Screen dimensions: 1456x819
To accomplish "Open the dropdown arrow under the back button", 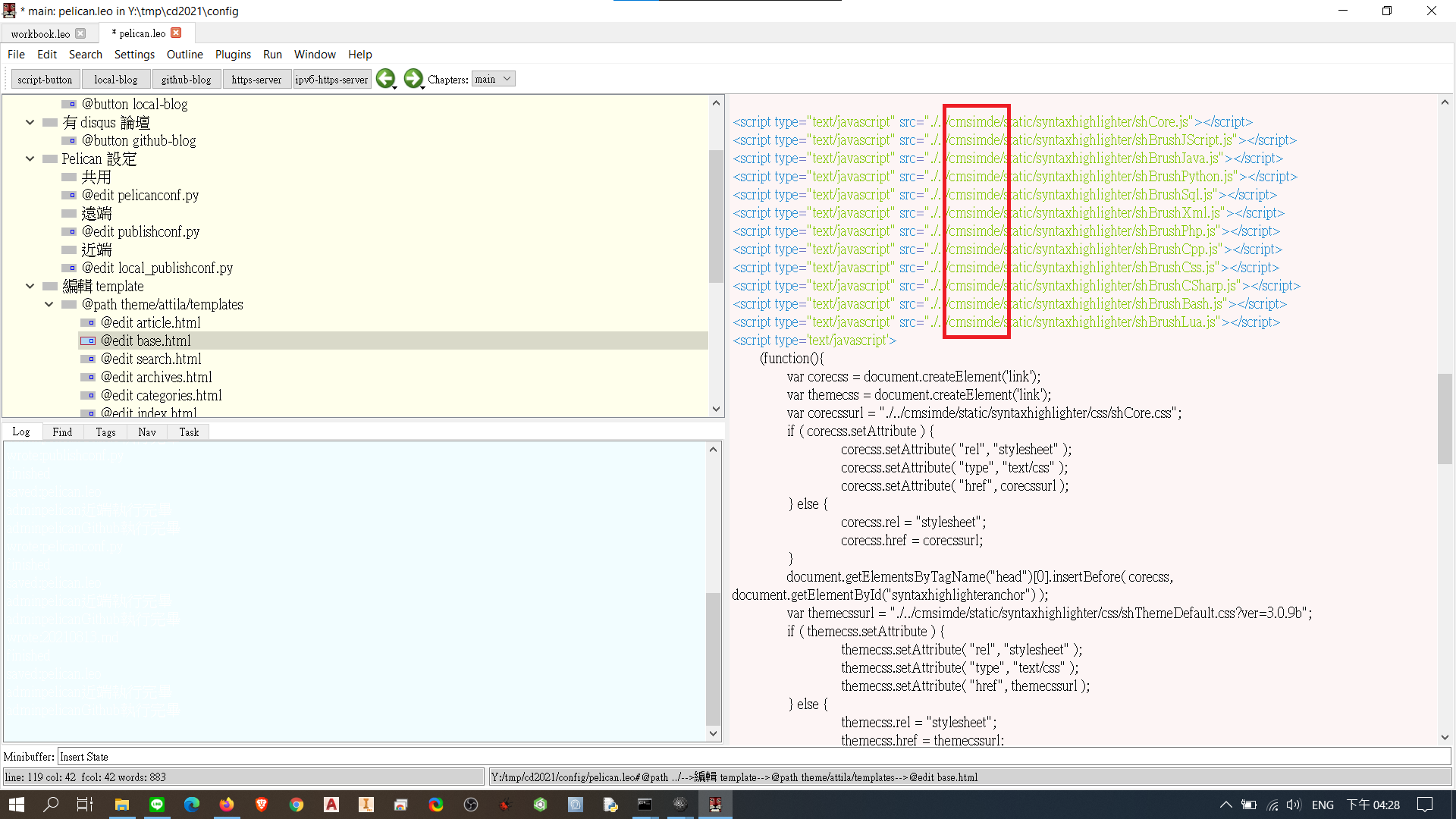I will pyautogui.click(x=394, y=88).
